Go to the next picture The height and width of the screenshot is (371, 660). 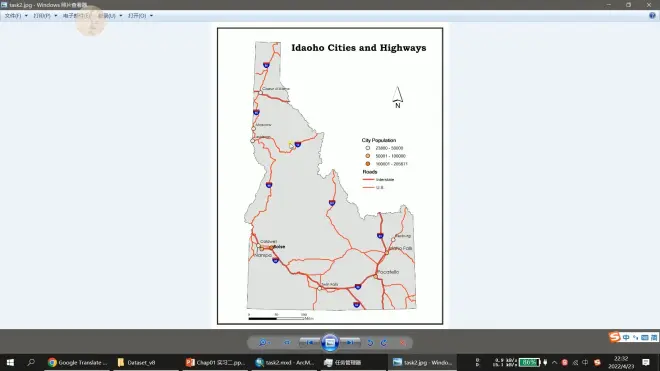pyautogui.click(x=350, y=343)
